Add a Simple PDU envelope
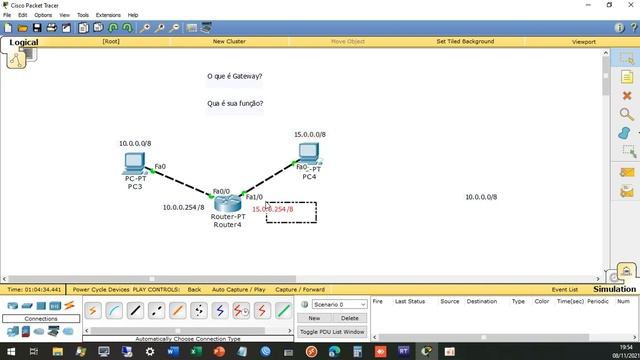 tap(627, 172)
